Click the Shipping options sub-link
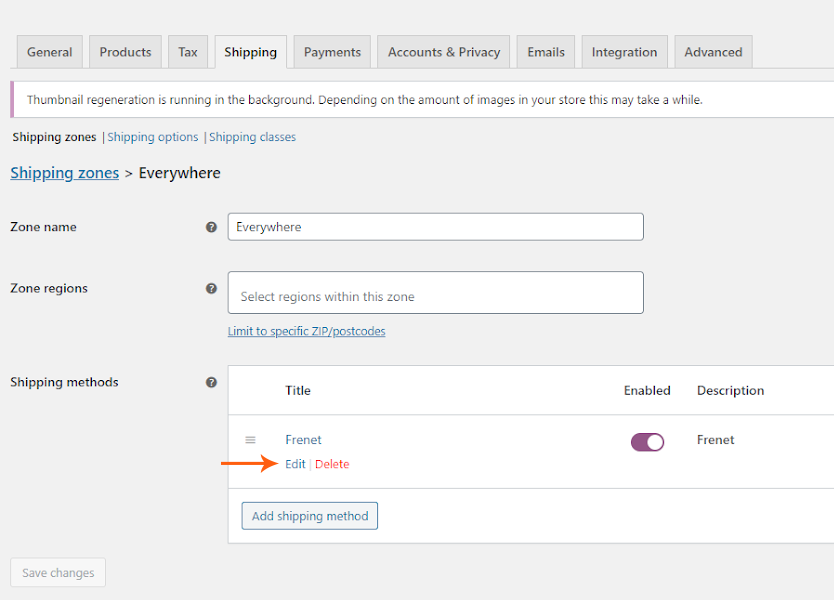Screen dimensions: 834x600 tap(153, 137)
